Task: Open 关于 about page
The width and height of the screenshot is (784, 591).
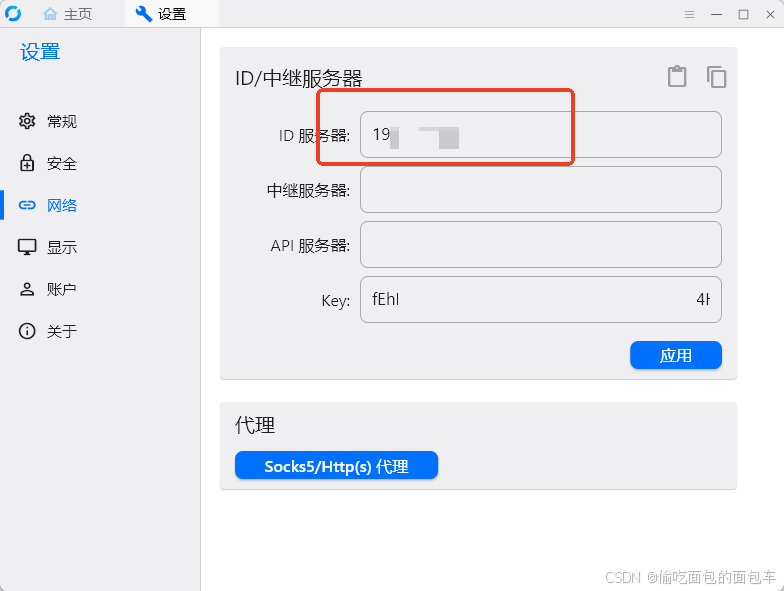Action: tap(48, 331)
